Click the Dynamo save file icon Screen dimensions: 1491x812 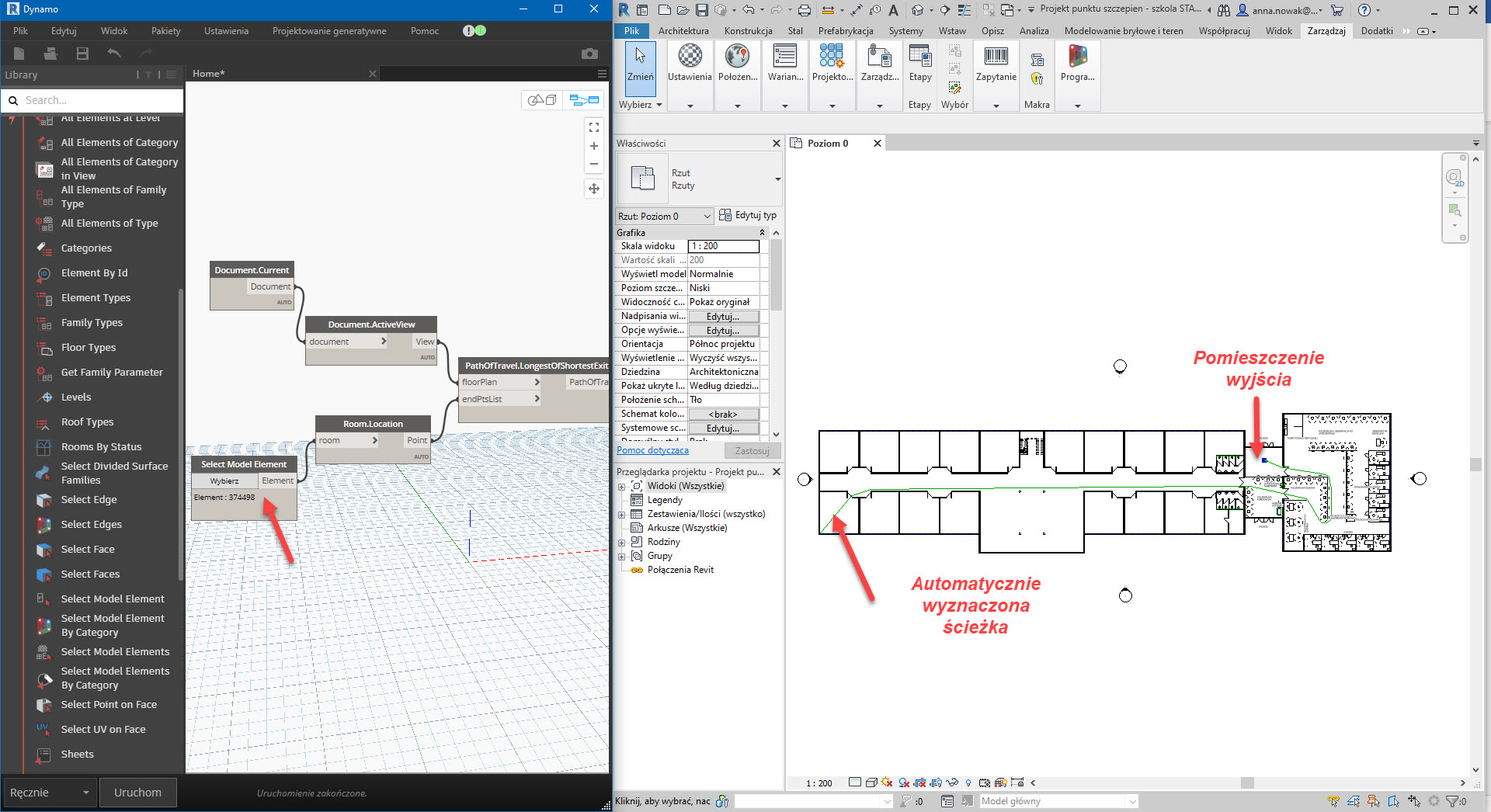82,54
